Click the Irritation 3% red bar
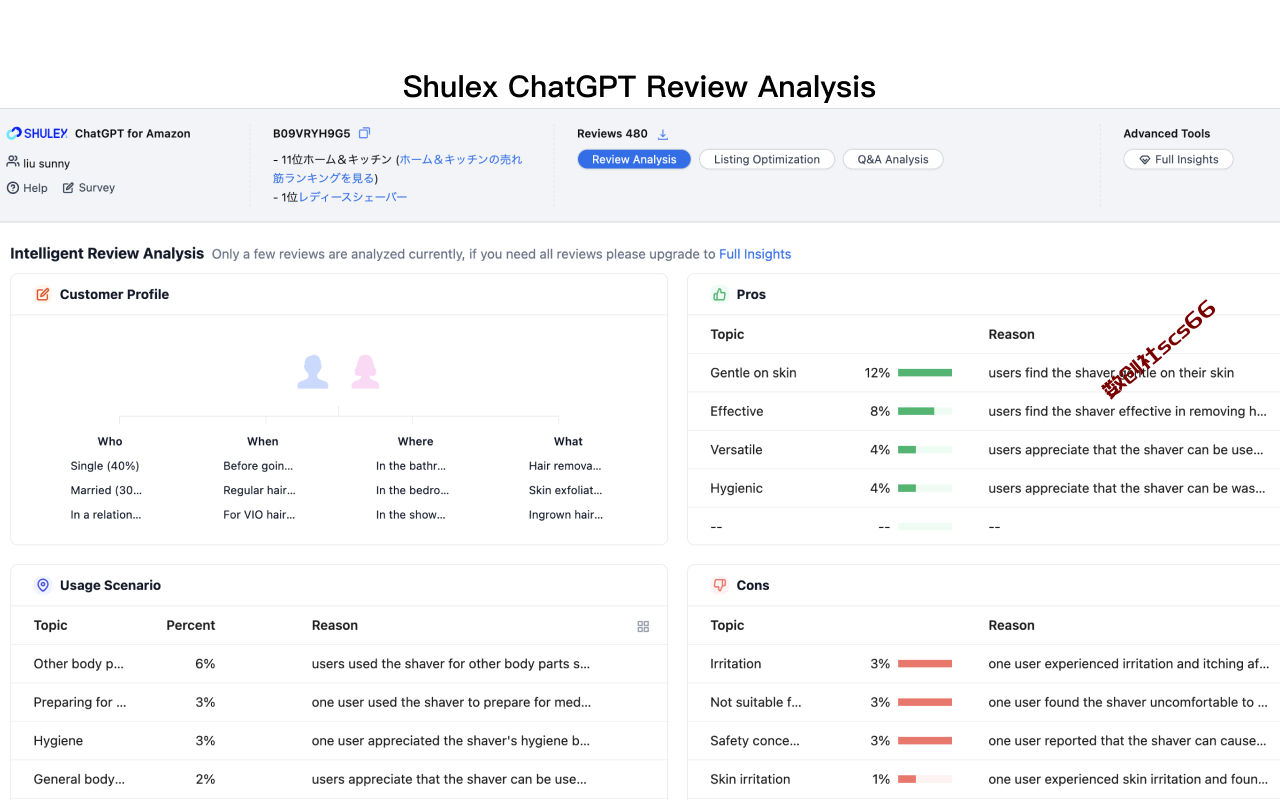The height and width of the screenshot is (800, 1280). coord(925,664)
